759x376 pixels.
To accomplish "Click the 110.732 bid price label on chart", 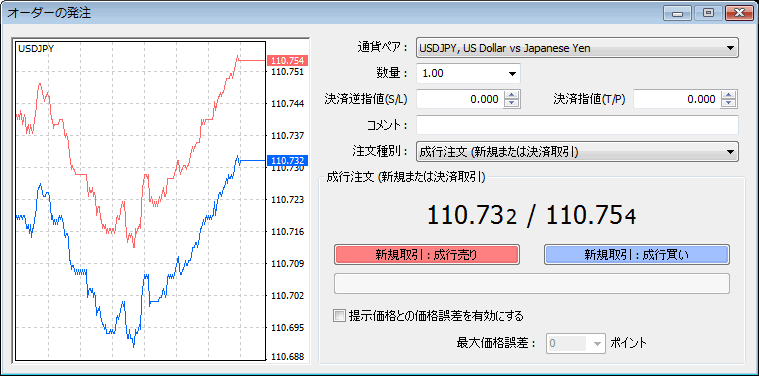I will tap(288, 160).
